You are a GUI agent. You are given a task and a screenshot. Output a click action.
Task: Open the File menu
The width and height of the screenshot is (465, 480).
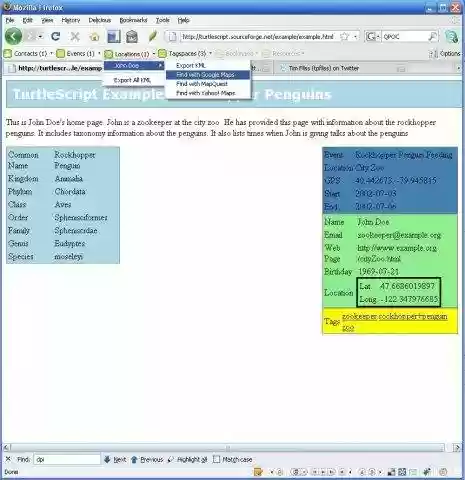[10, 20]
